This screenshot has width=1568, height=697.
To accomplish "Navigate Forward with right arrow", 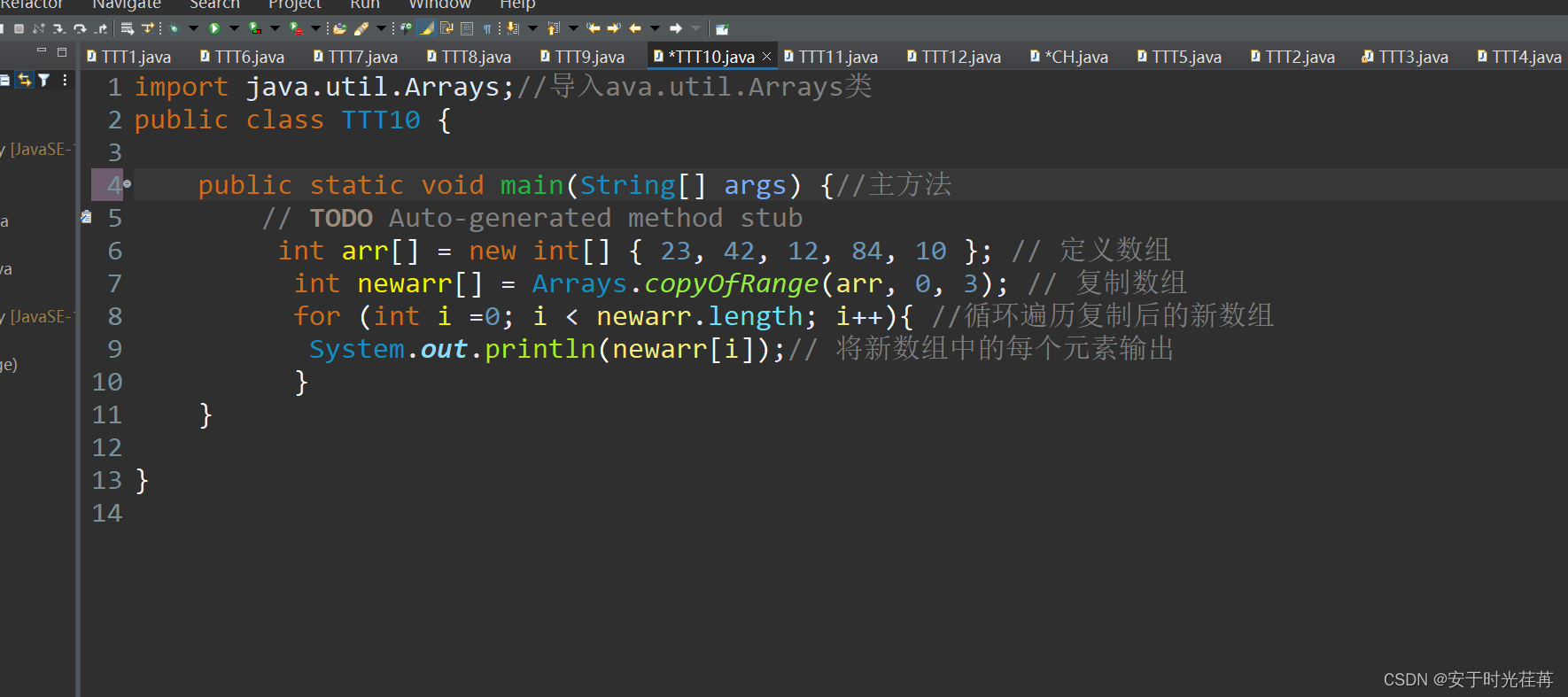I will click(676, 28).
